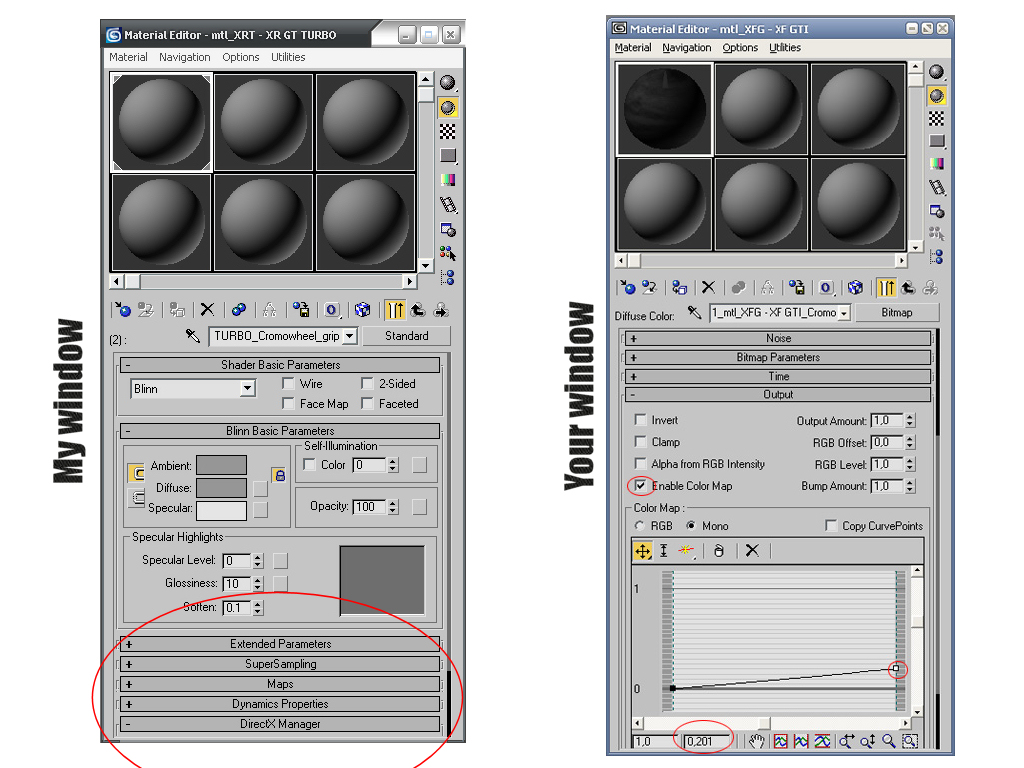
Task: Click Bitmap map type button
Action: point(897,313)
